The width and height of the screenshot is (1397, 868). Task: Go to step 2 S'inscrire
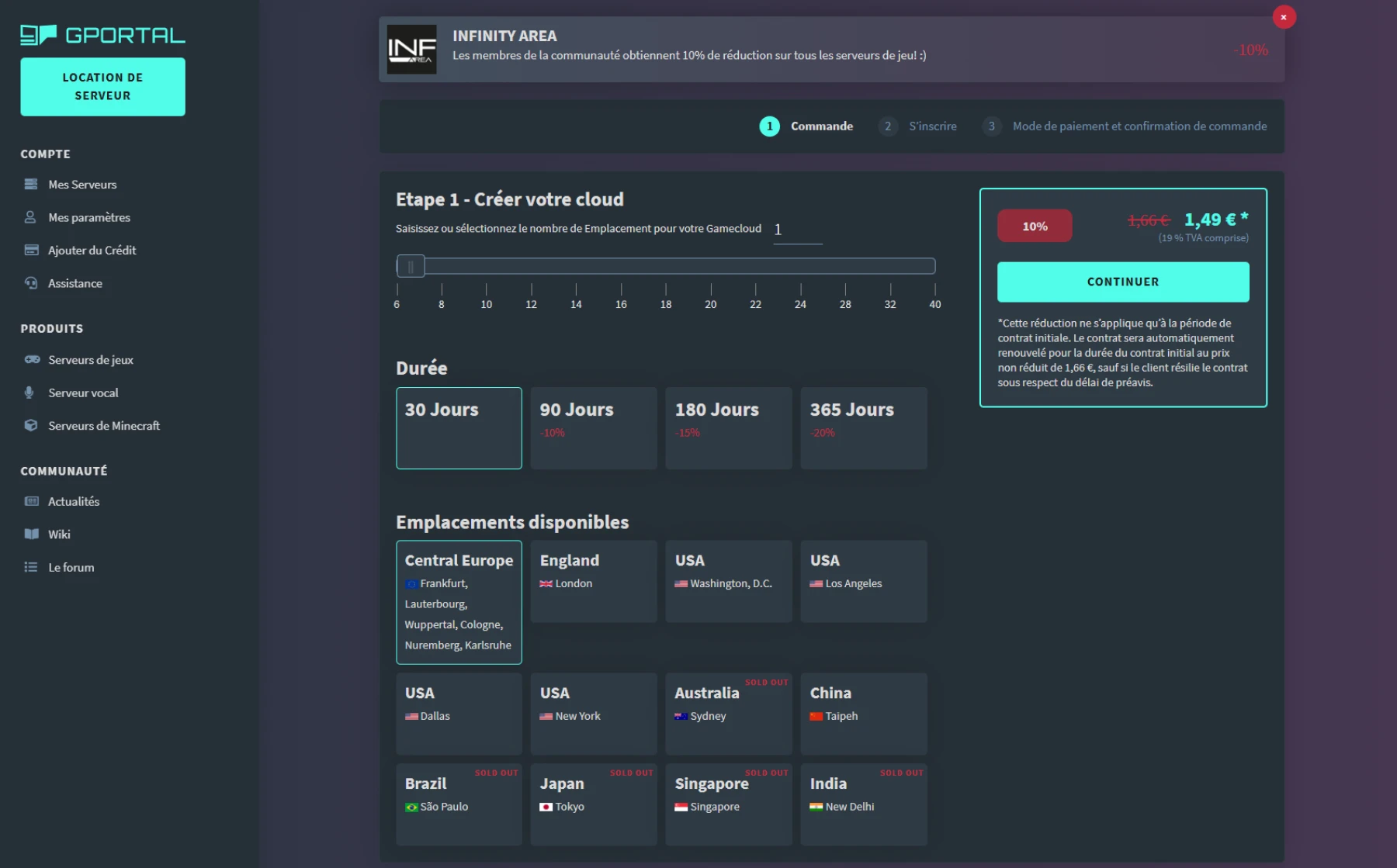click(x=932, y=126)
